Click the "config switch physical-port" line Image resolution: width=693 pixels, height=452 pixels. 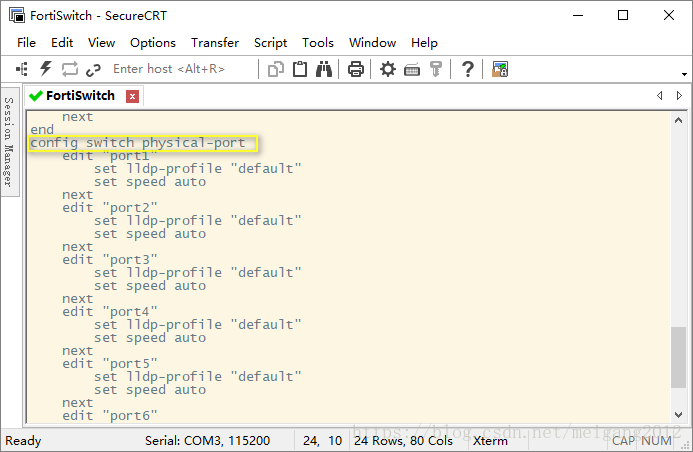pyautogui.click(x=137, y=143)
